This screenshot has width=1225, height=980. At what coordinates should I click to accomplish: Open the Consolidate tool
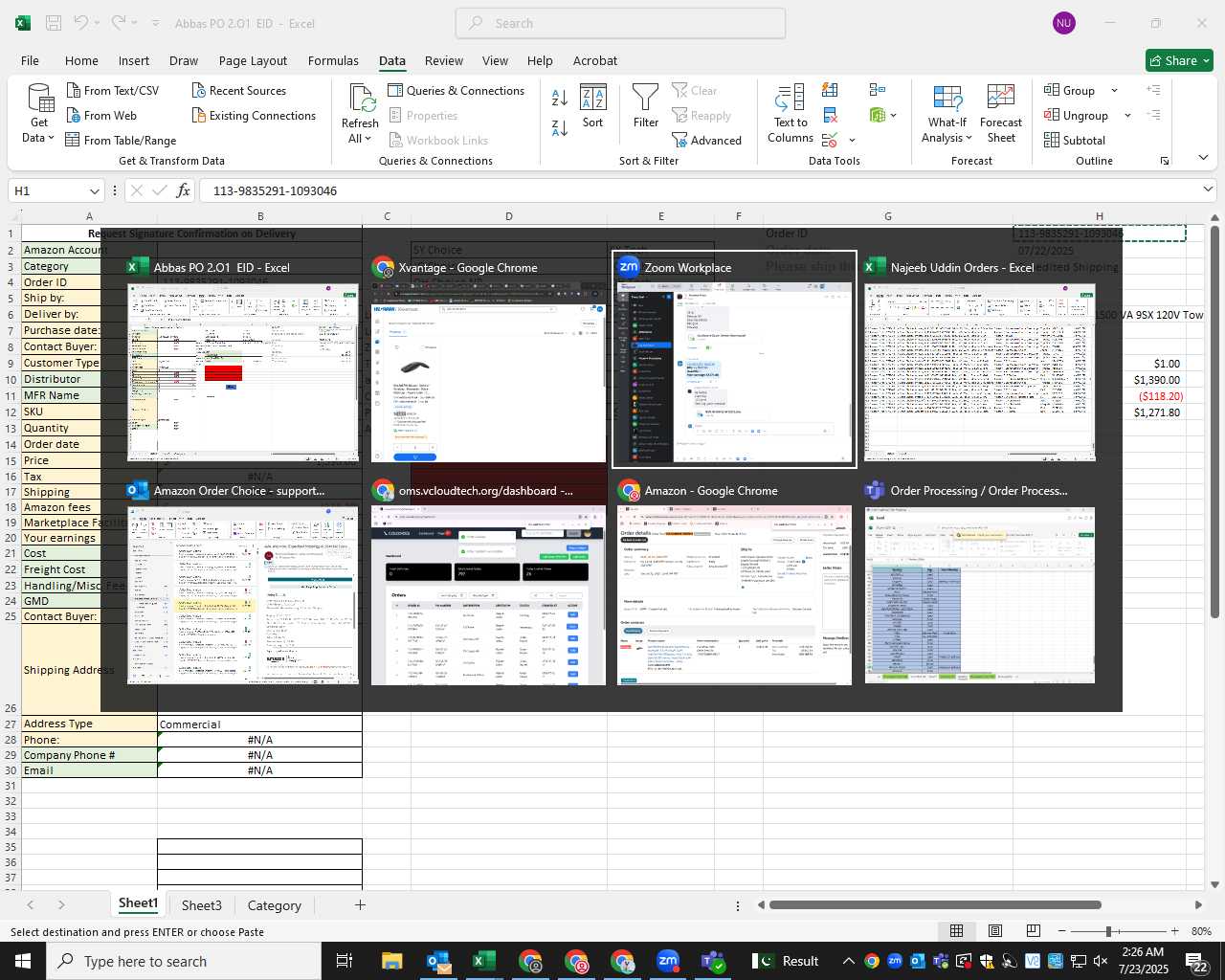[878, 90]
